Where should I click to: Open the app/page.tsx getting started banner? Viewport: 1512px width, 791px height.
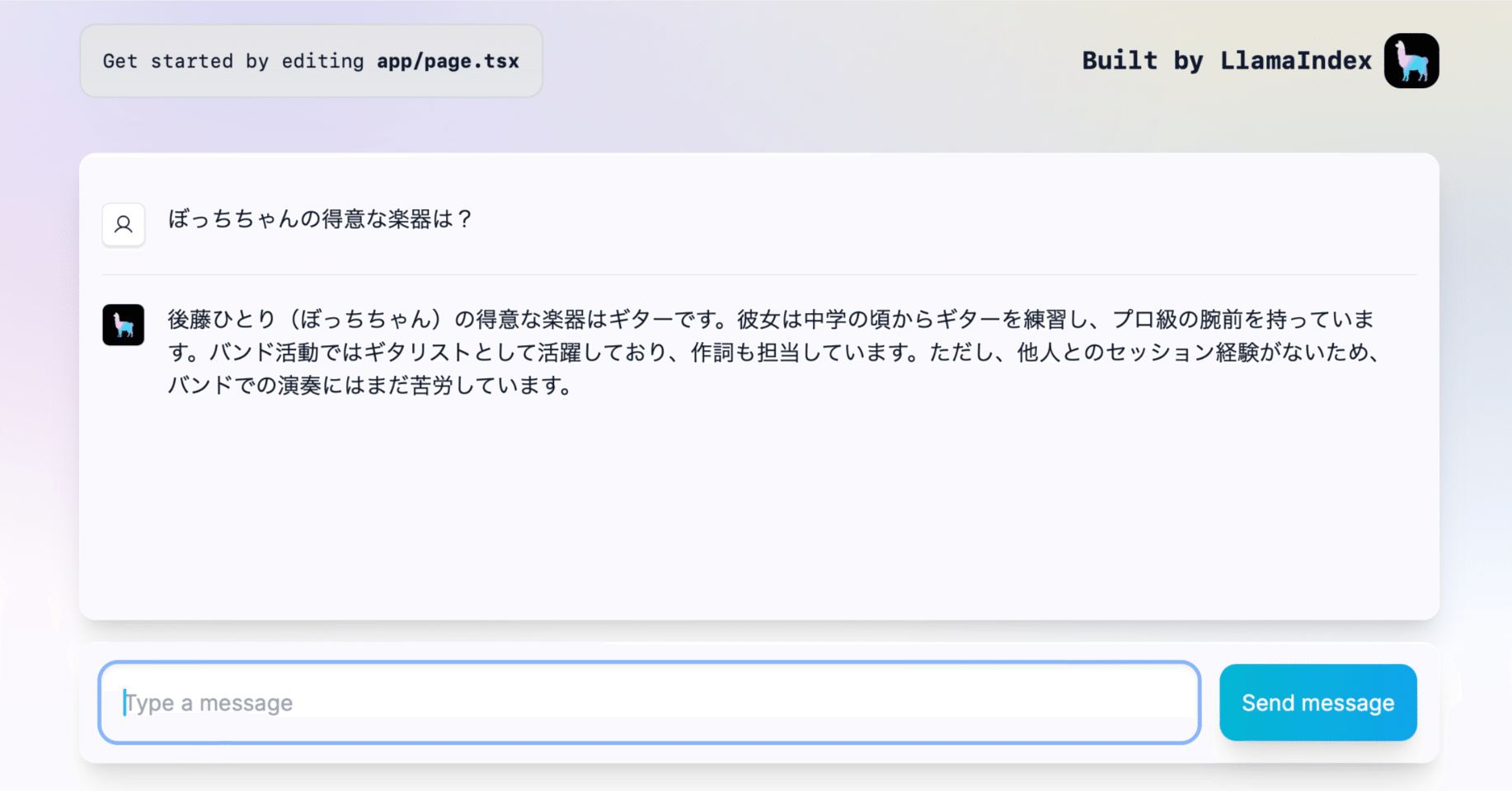[311, 60]
